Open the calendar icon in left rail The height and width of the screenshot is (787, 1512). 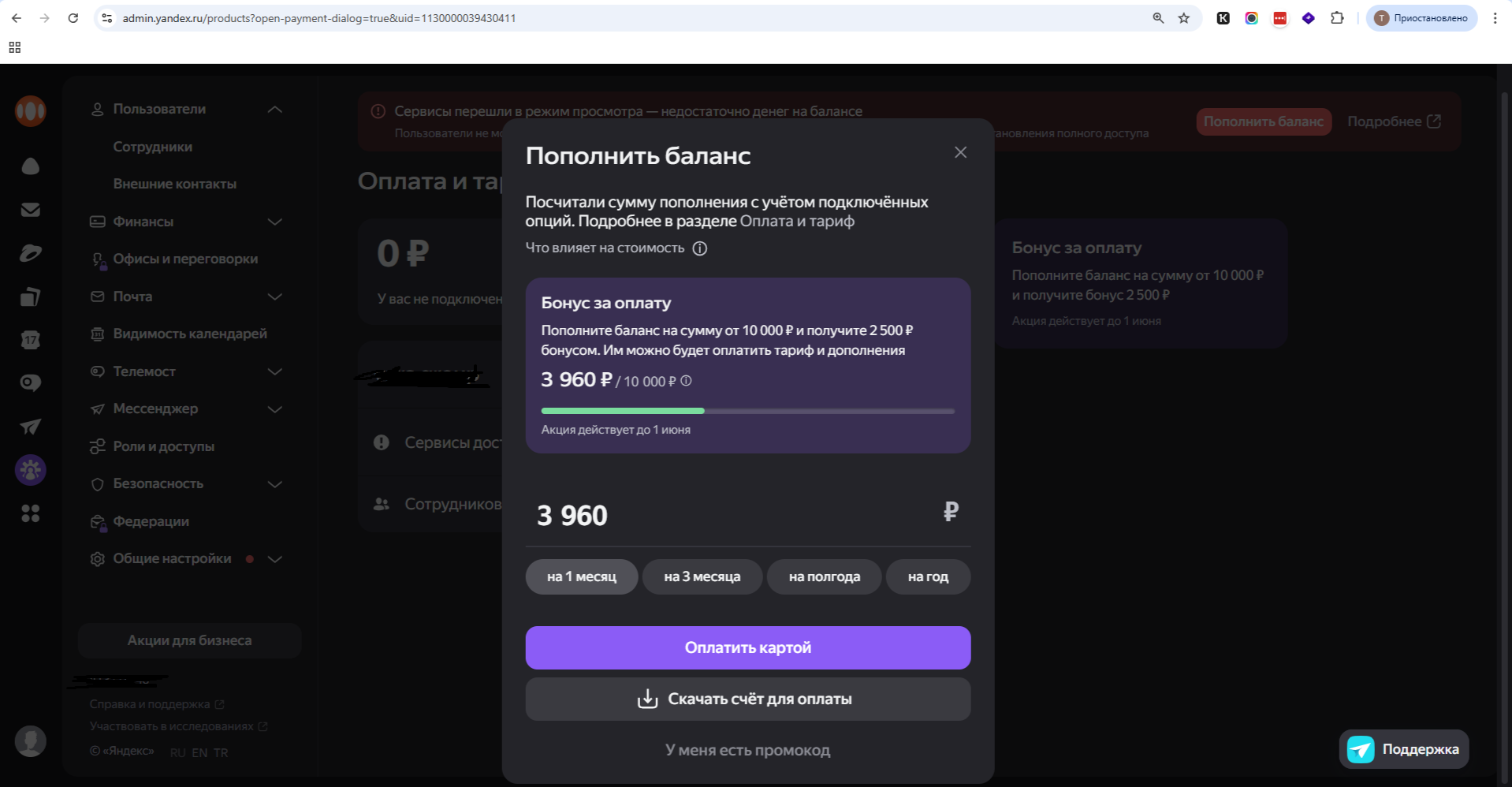click(30, 340)
